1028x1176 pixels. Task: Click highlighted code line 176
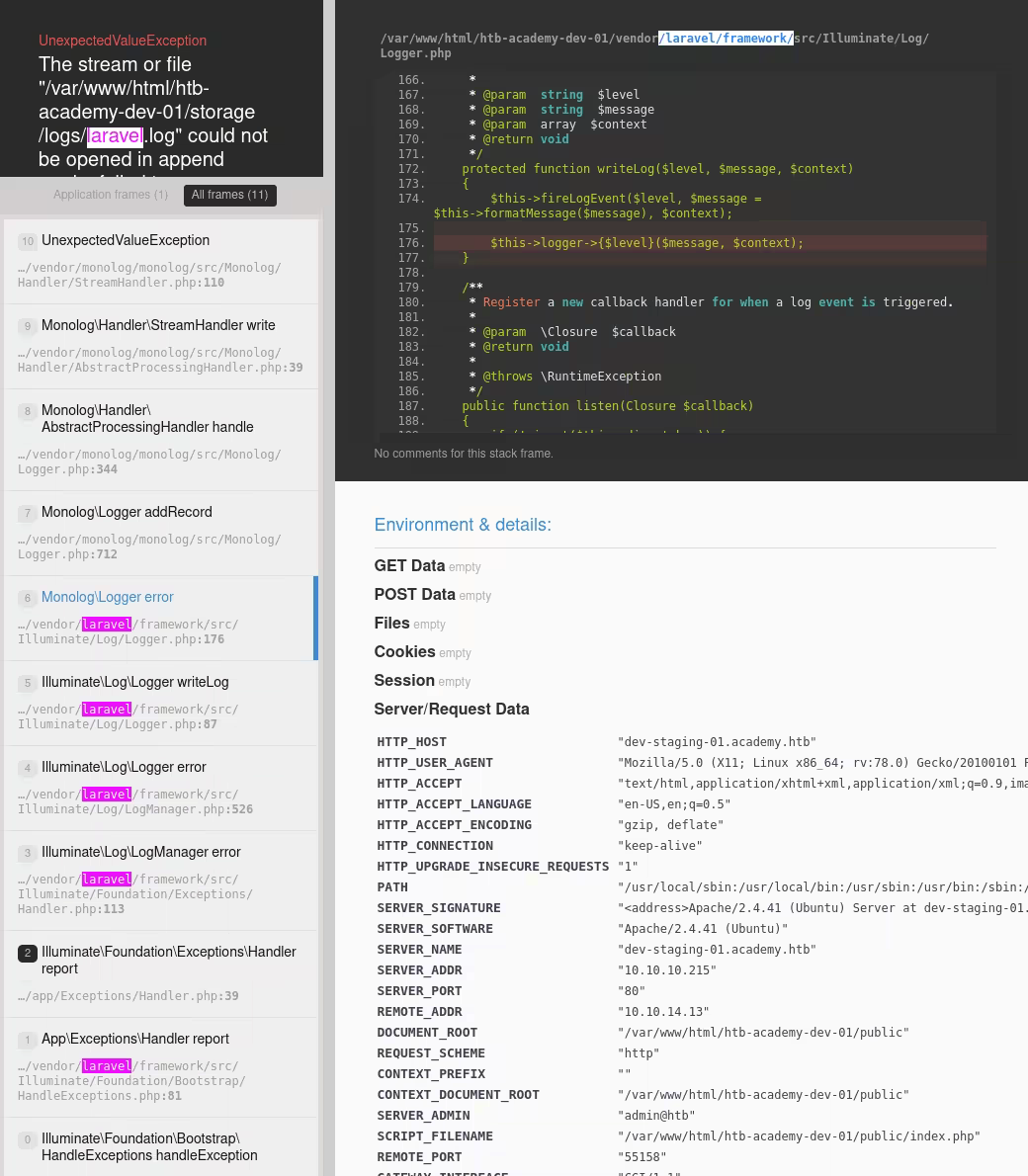[646, 243]
